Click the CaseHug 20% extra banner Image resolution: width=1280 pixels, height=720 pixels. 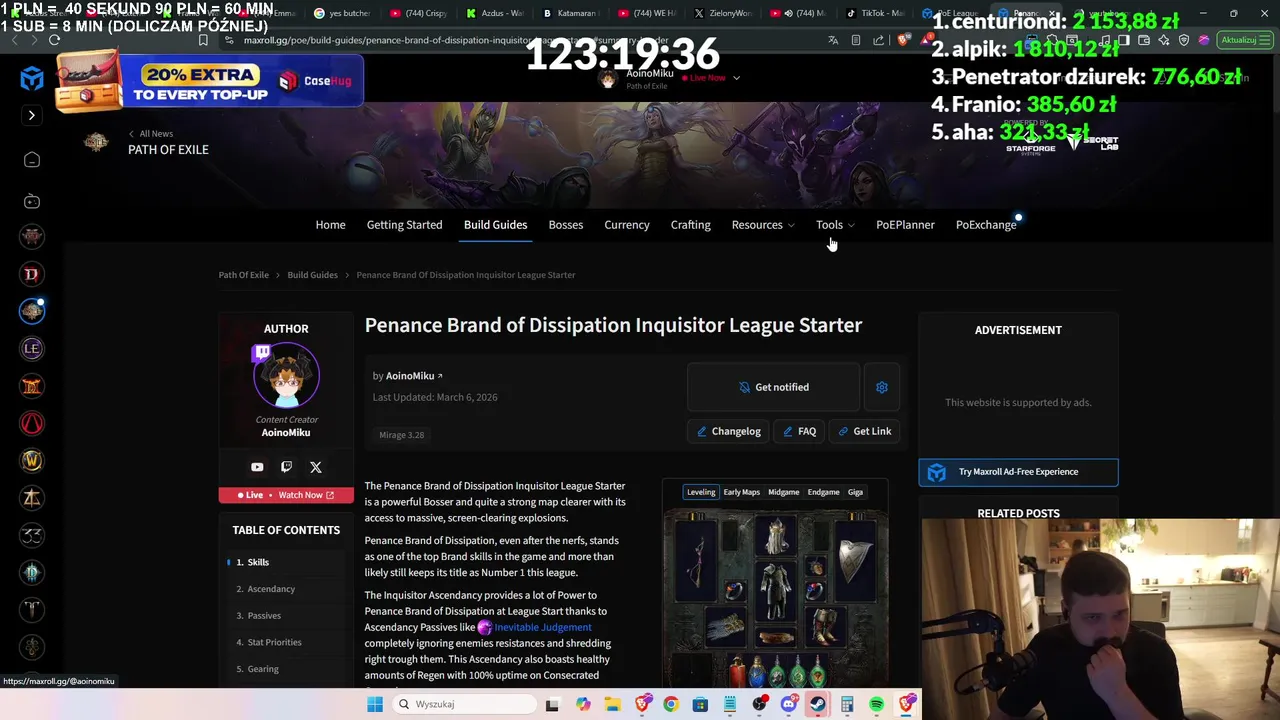pyautogui.click(x=210, y=80)
